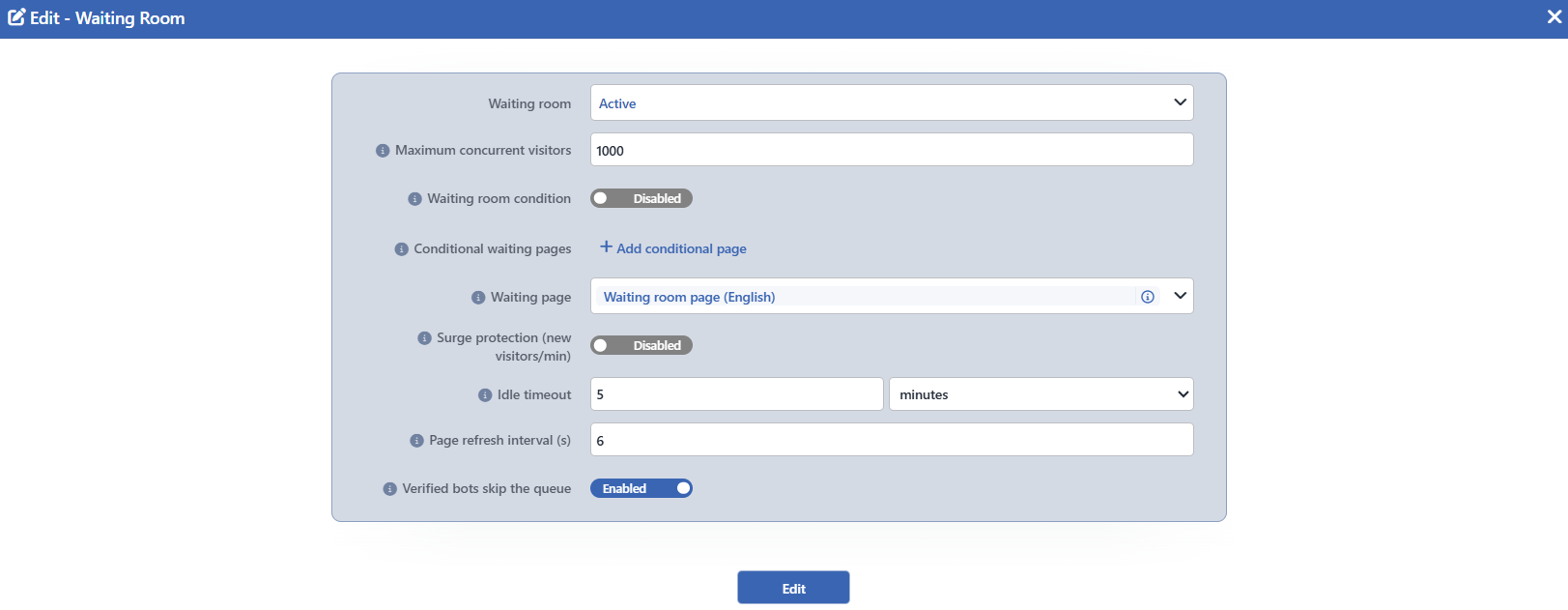Click the "Verified bots skip the queue" label text
The width and height of the screenshot is (1568, 610).
487,489
